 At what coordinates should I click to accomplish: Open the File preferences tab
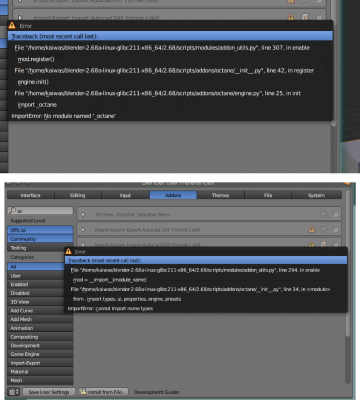tap(268, 195)
